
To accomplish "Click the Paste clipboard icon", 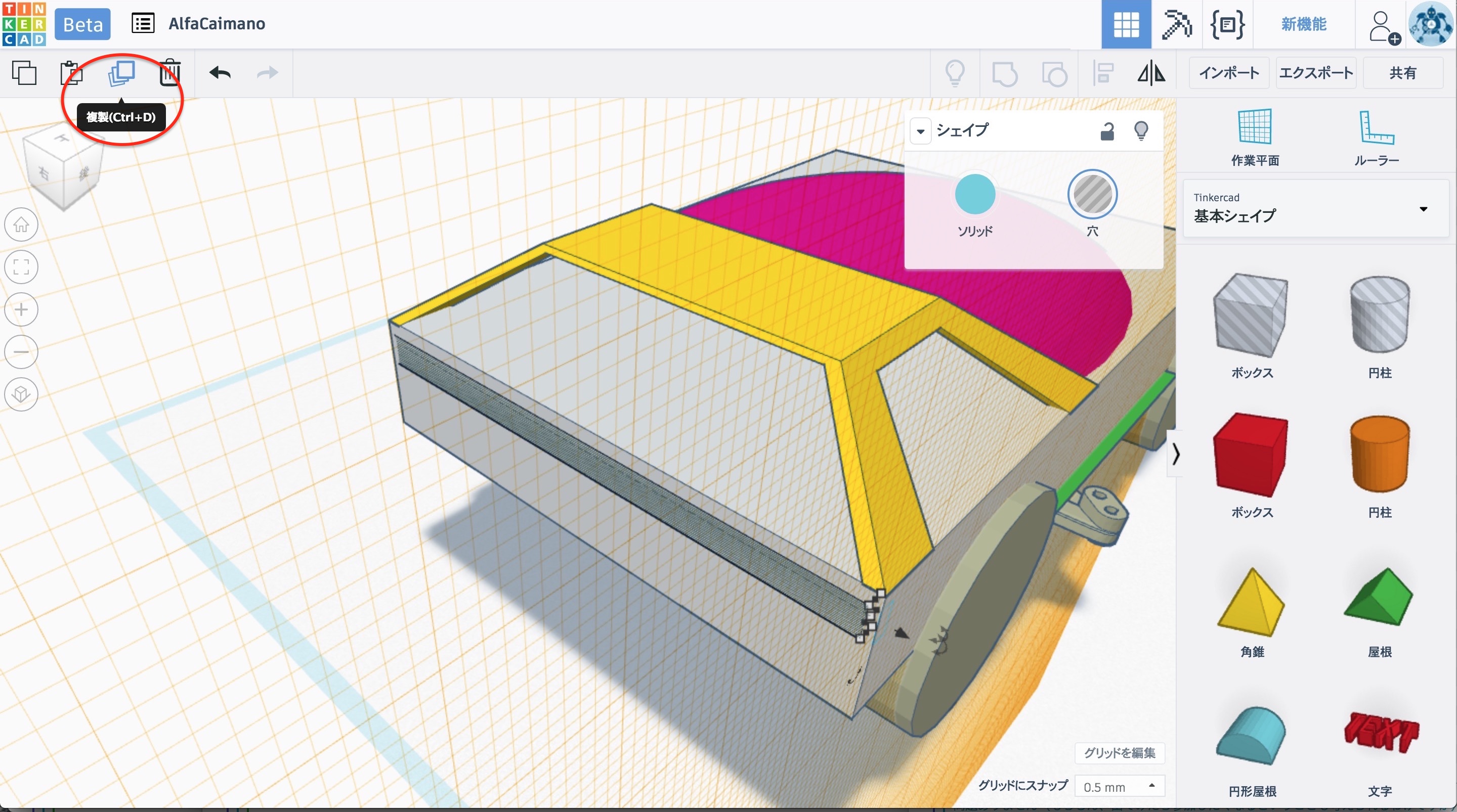I will point(71,73).
